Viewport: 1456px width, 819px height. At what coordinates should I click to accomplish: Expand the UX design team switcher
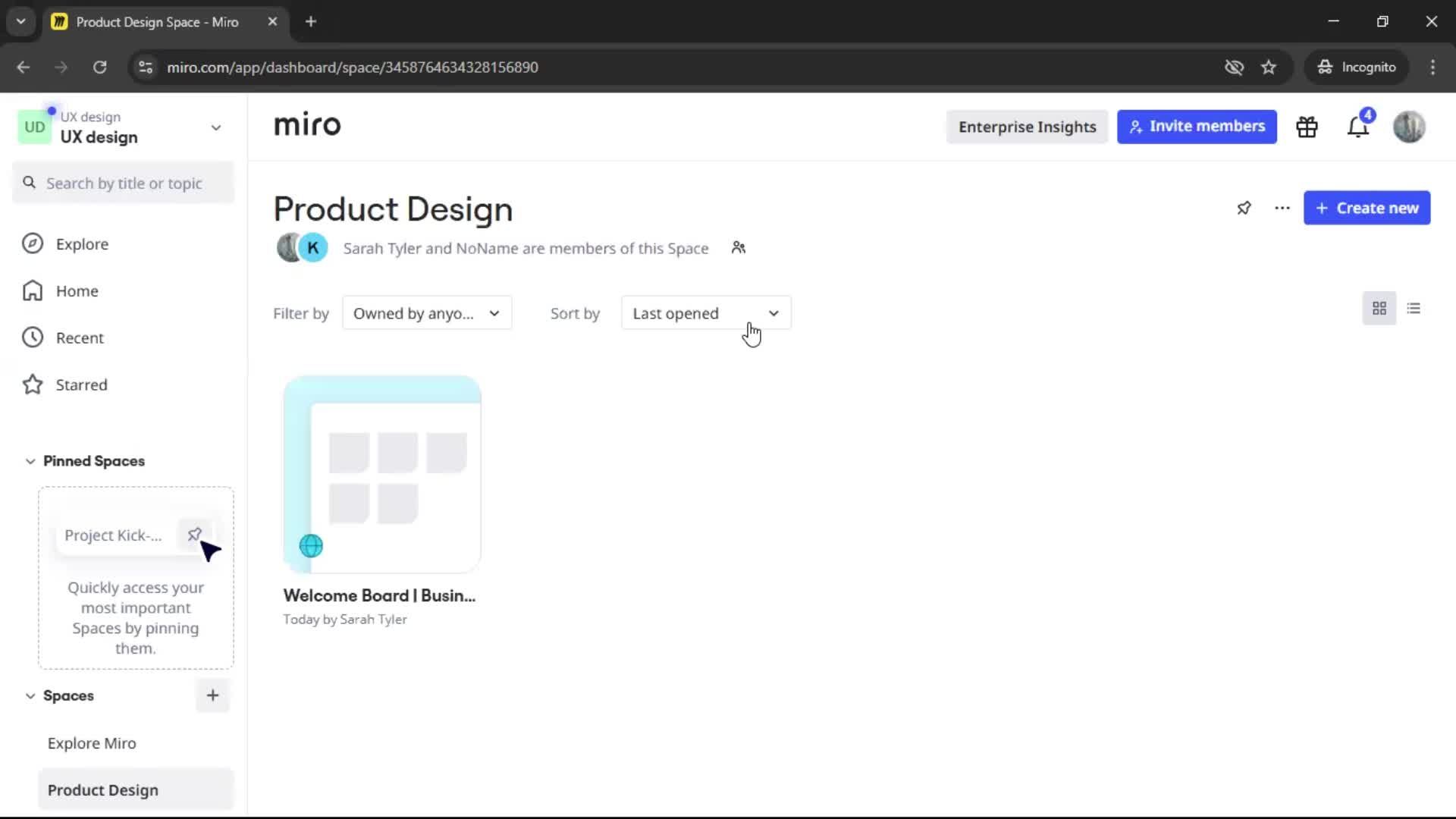point(216,127)
